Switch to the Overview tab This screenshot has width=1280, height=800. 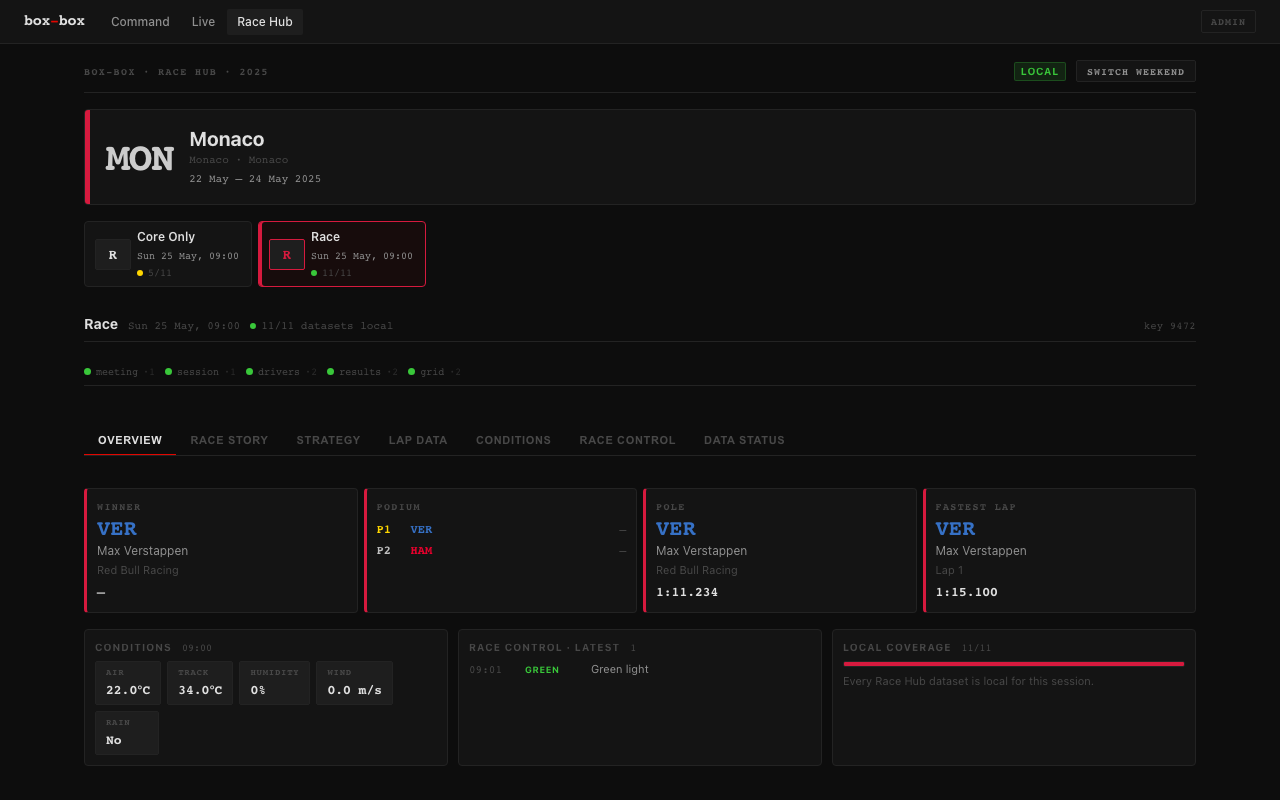130,440
